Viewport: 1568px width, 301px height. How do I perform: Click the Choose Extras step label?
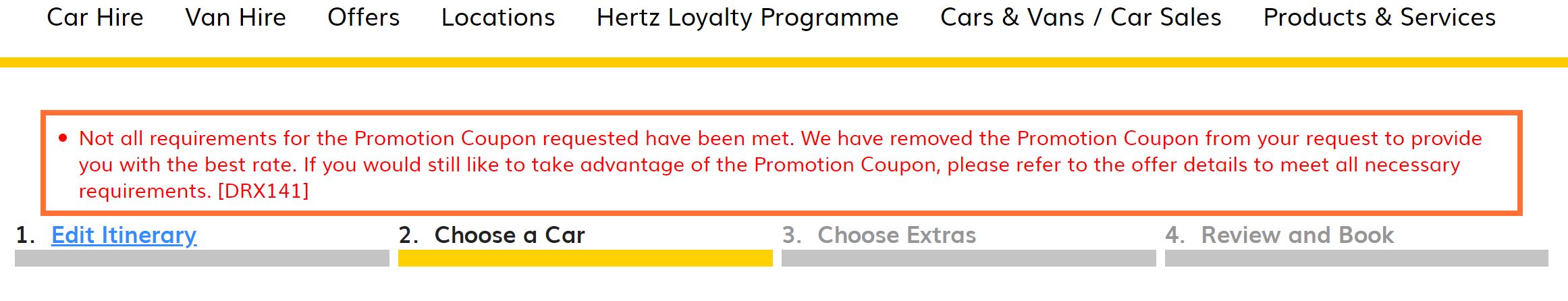[896, 235]
